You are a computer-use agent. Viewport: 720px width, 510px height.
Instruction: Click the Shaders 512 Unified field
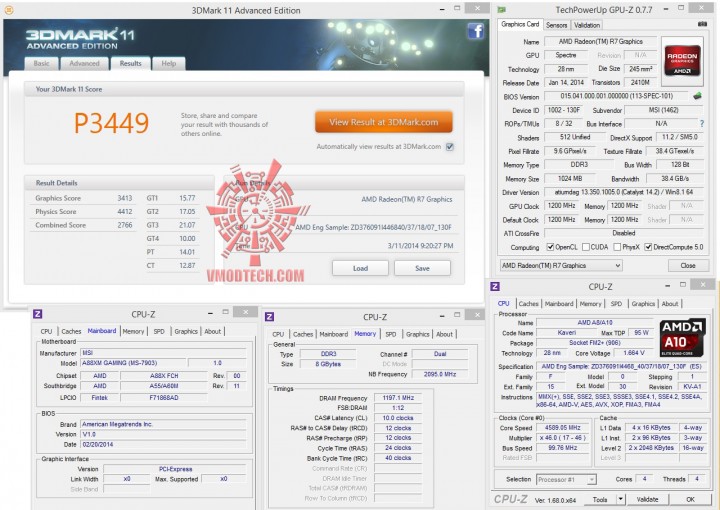(x=574, y=137)
